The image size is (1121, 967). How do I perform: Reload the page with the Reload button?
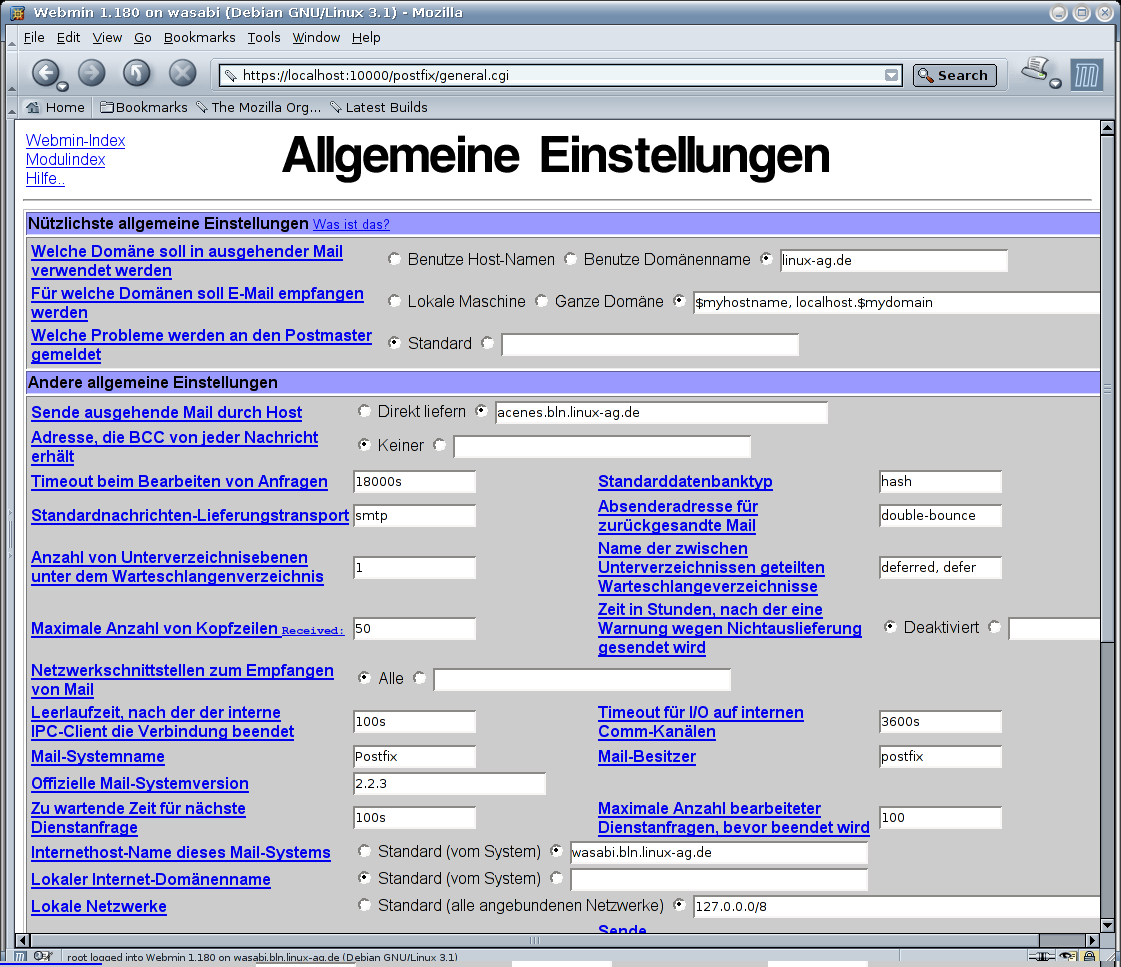point(137,72)
